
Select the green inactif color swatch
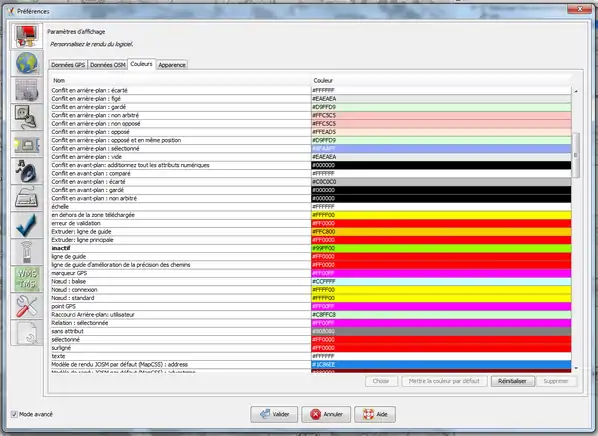[441, 248]
